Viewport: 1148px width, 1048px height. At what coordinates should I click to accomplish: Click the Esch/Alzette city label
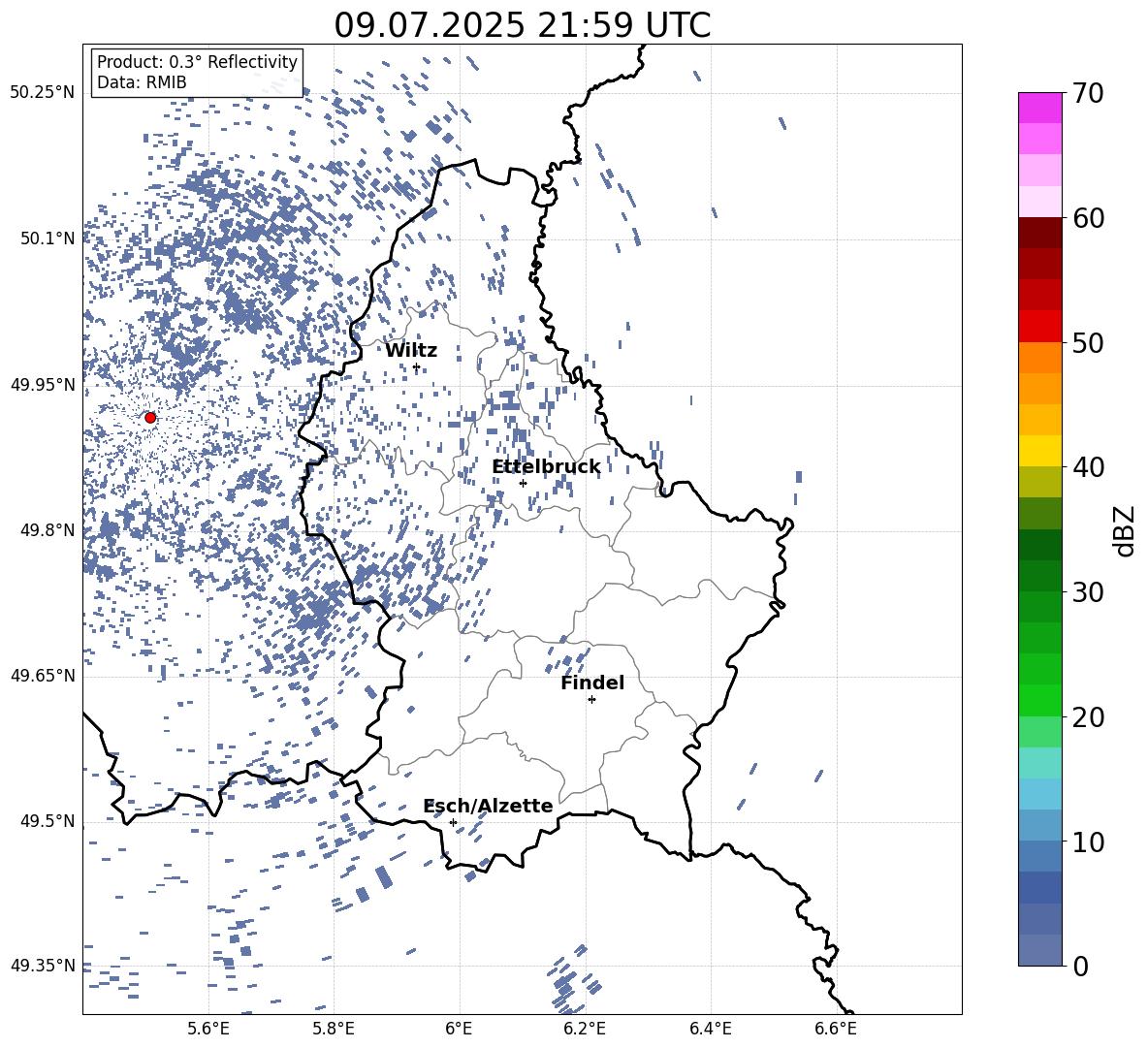click(x=488, y=806)
